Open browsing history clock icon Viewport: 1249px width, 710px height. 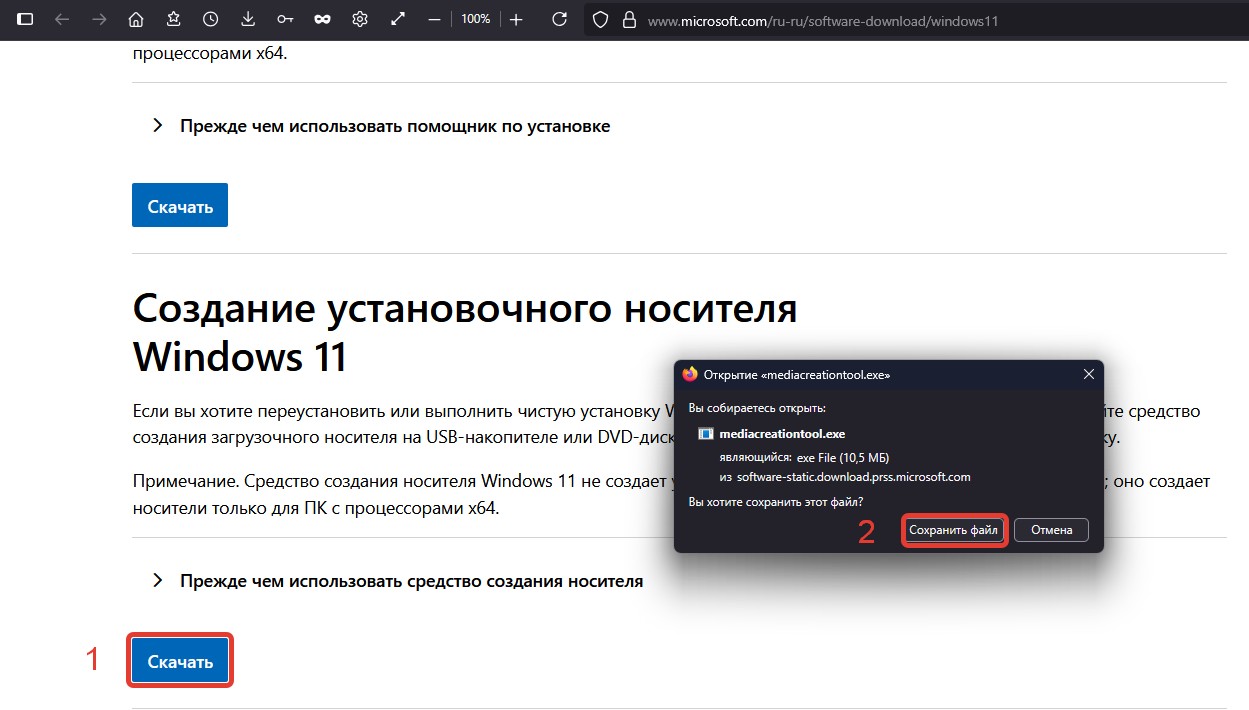click(x=210, y=19)
